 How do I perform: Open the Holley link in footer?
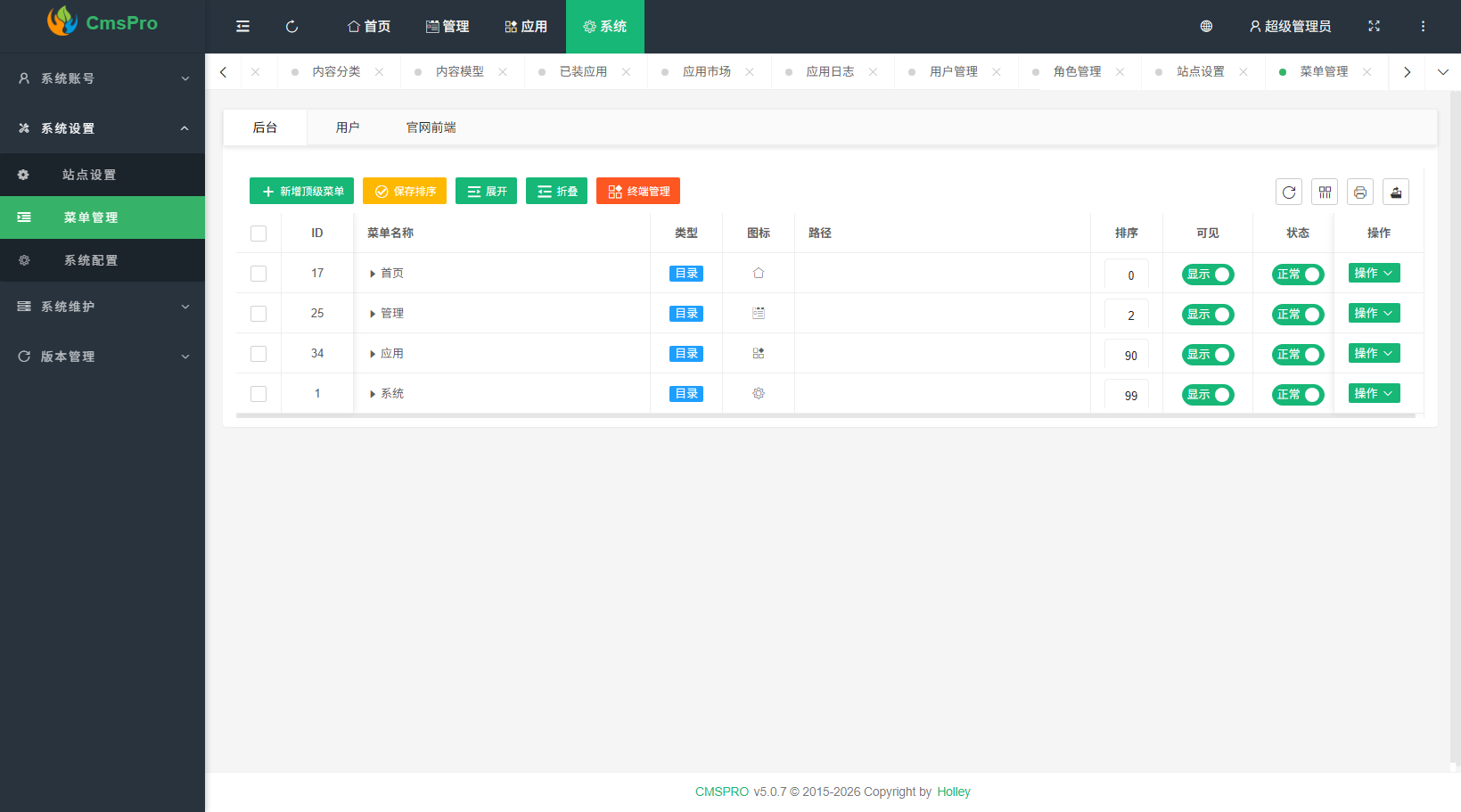click(x=954, y=791)
